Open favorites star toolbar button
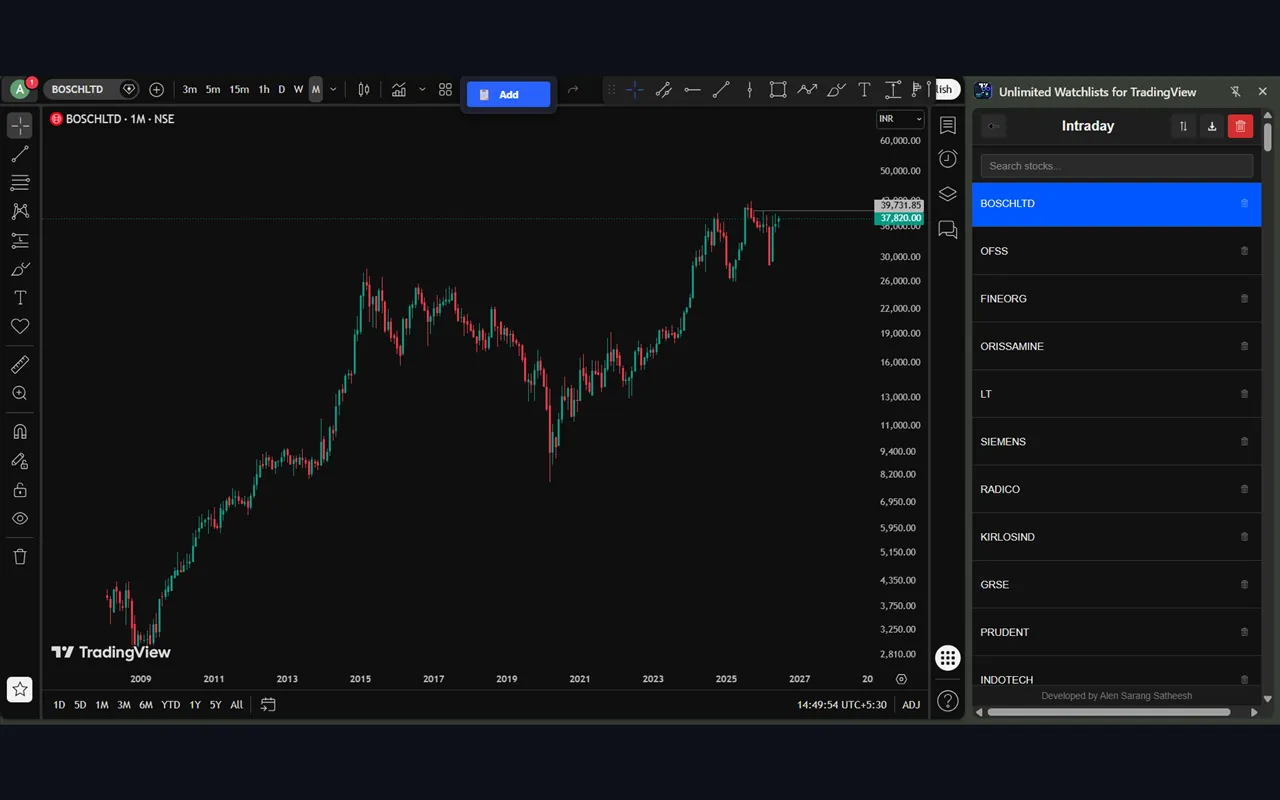The height and width of the screenshot is (800, 1280). pyautogui.click(x=20, y=689)
